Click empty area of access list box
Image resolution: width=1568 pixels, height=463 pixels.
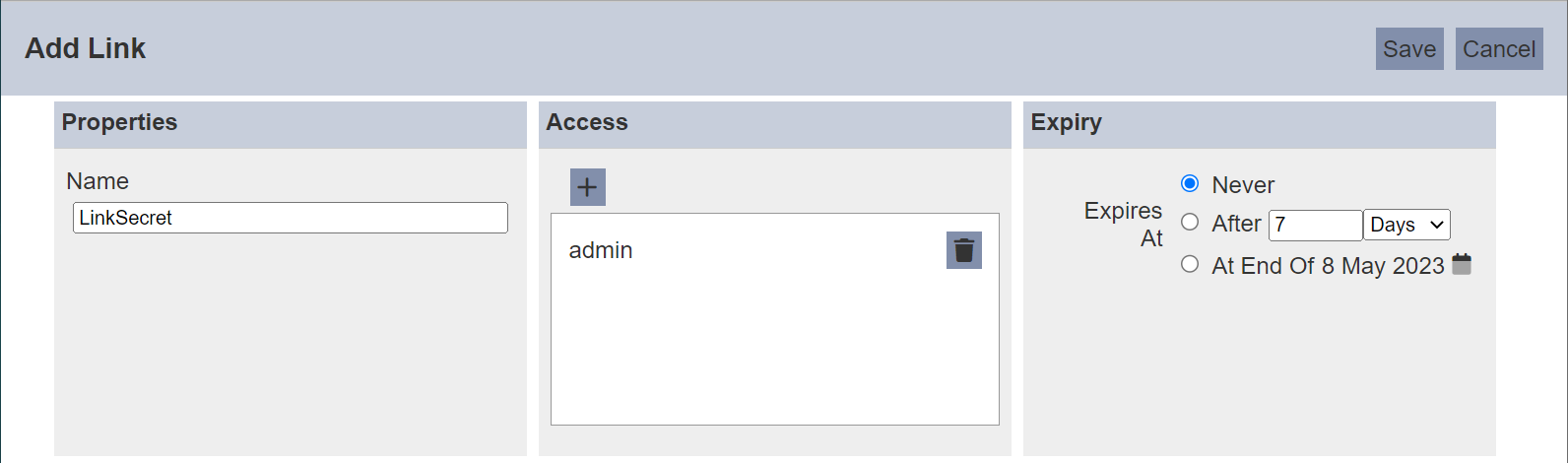pos(775,355)
